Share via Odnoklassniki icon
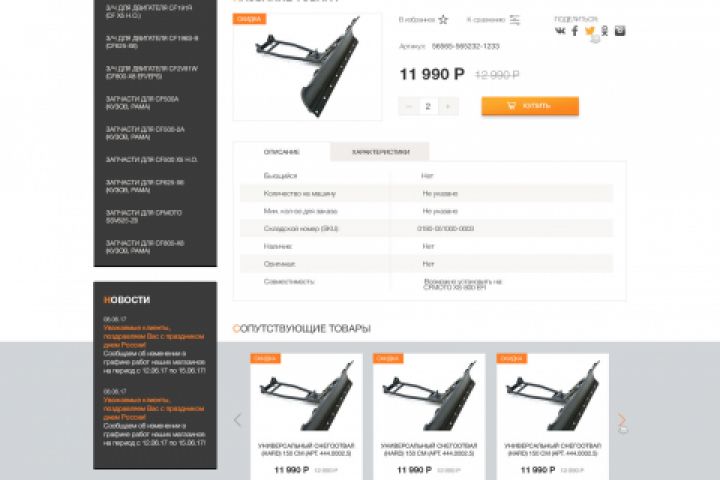720x480 pixels. [x=605, y=31]
